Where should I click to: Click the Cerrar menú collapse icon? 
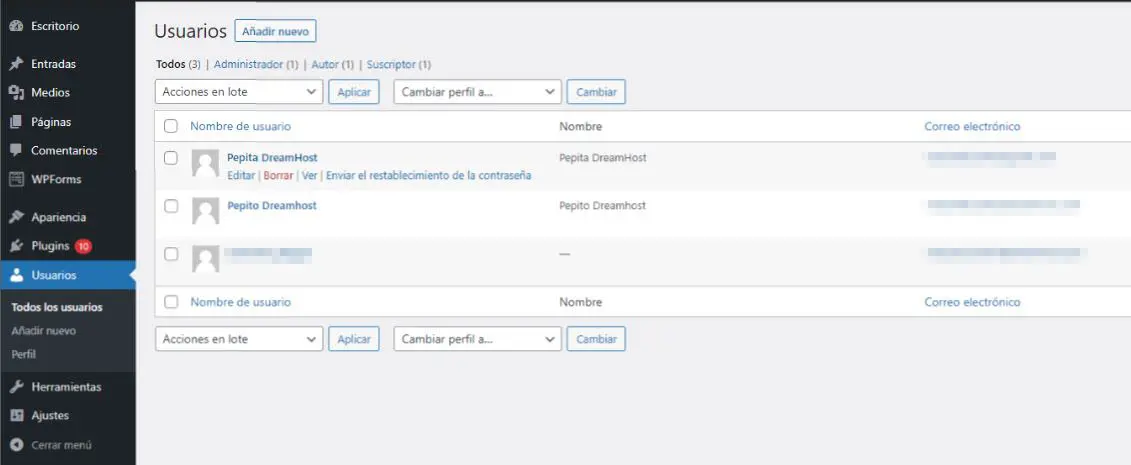pyautogui.click(x=16, y=445)
